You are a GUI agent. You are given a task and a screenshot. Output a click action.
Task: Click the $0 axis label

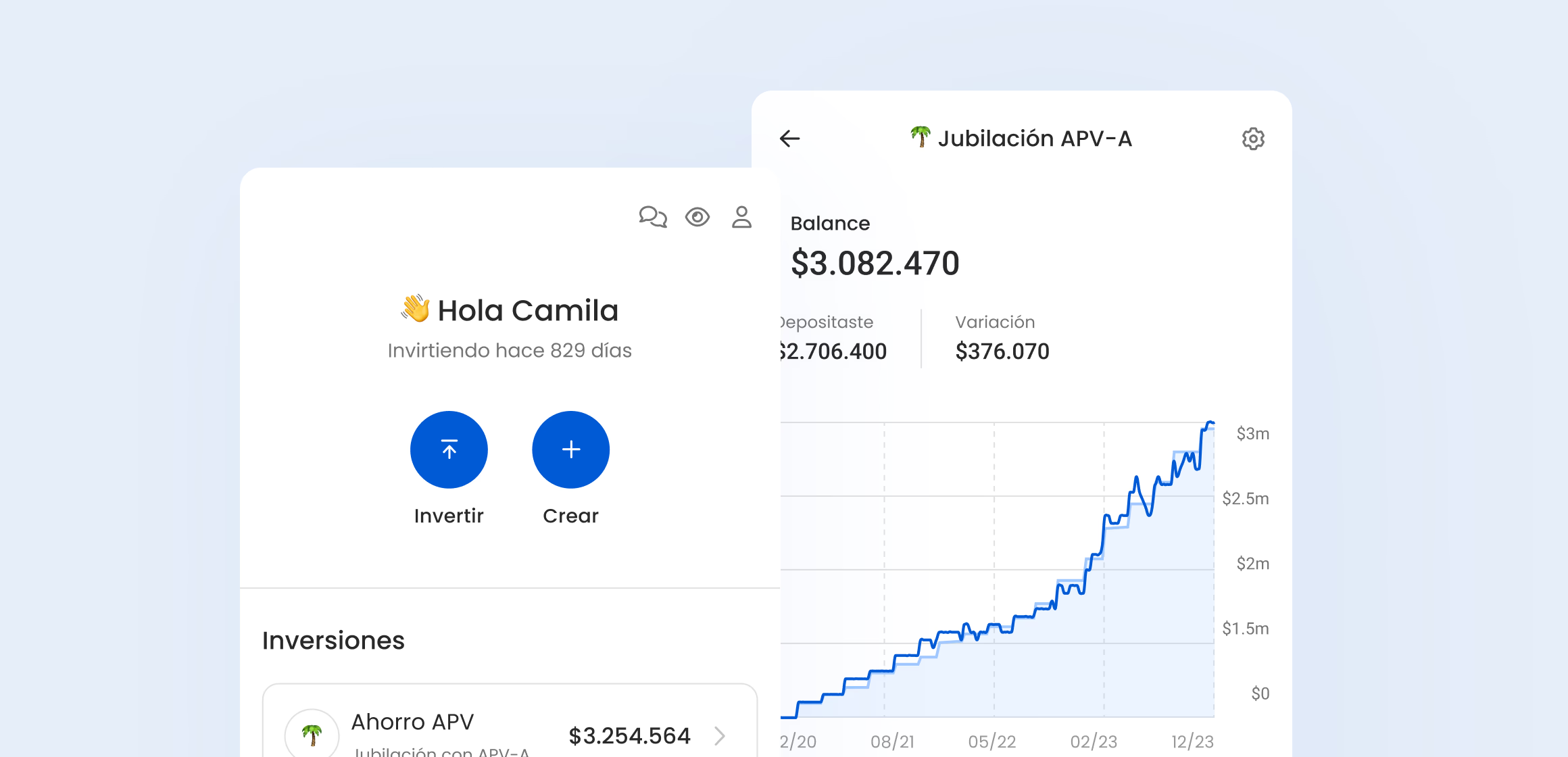click(x=1260, y=693)
